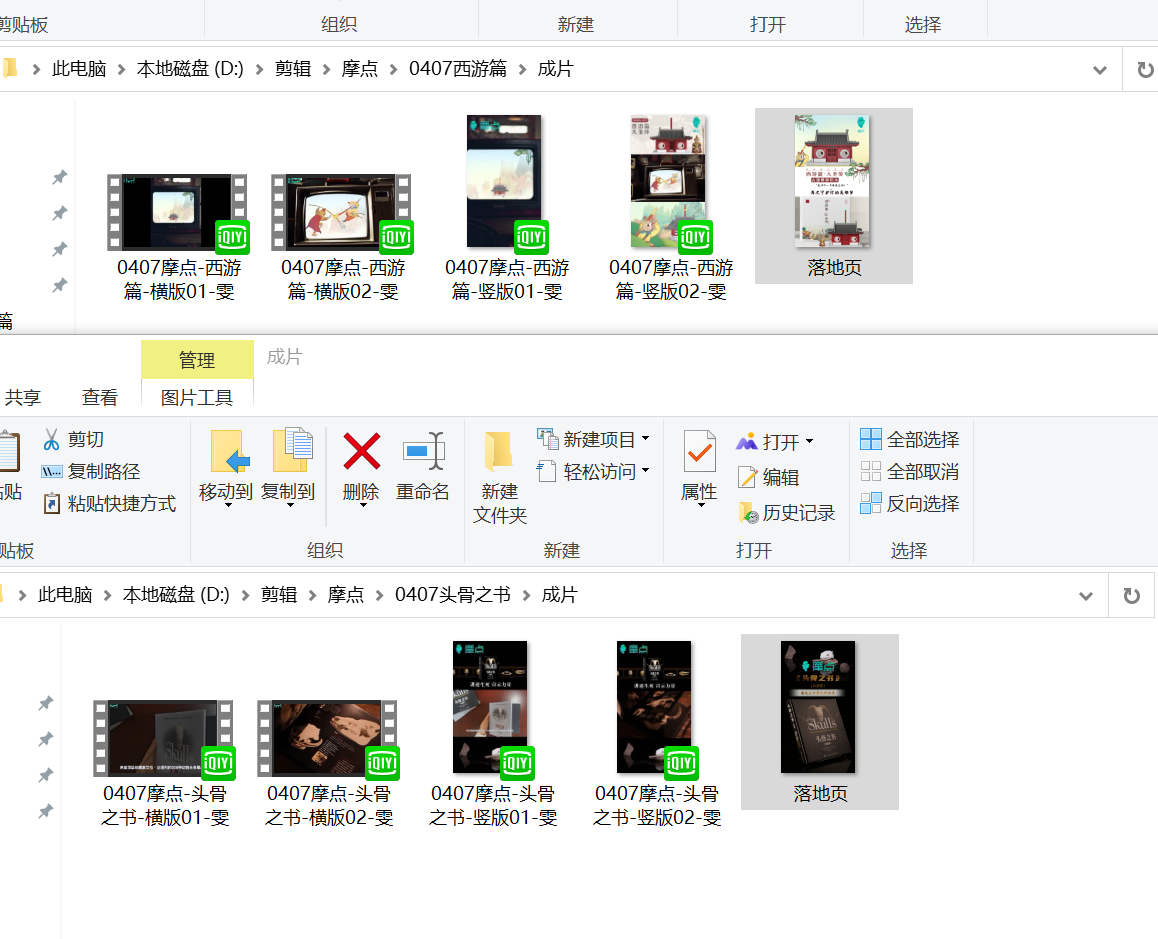Switch to the 管理 ribbon tab
The image size is (1158, 939).
tap(197, 360)
